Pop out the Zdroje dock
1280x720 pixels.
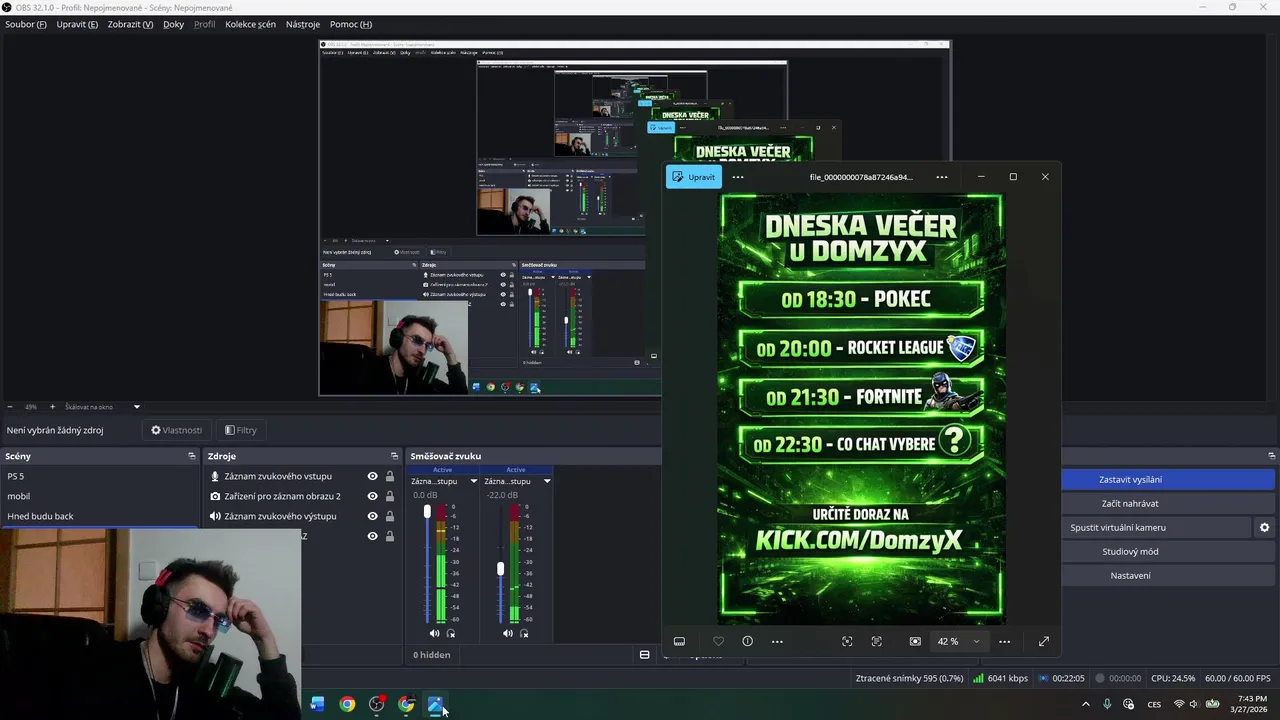395,456
